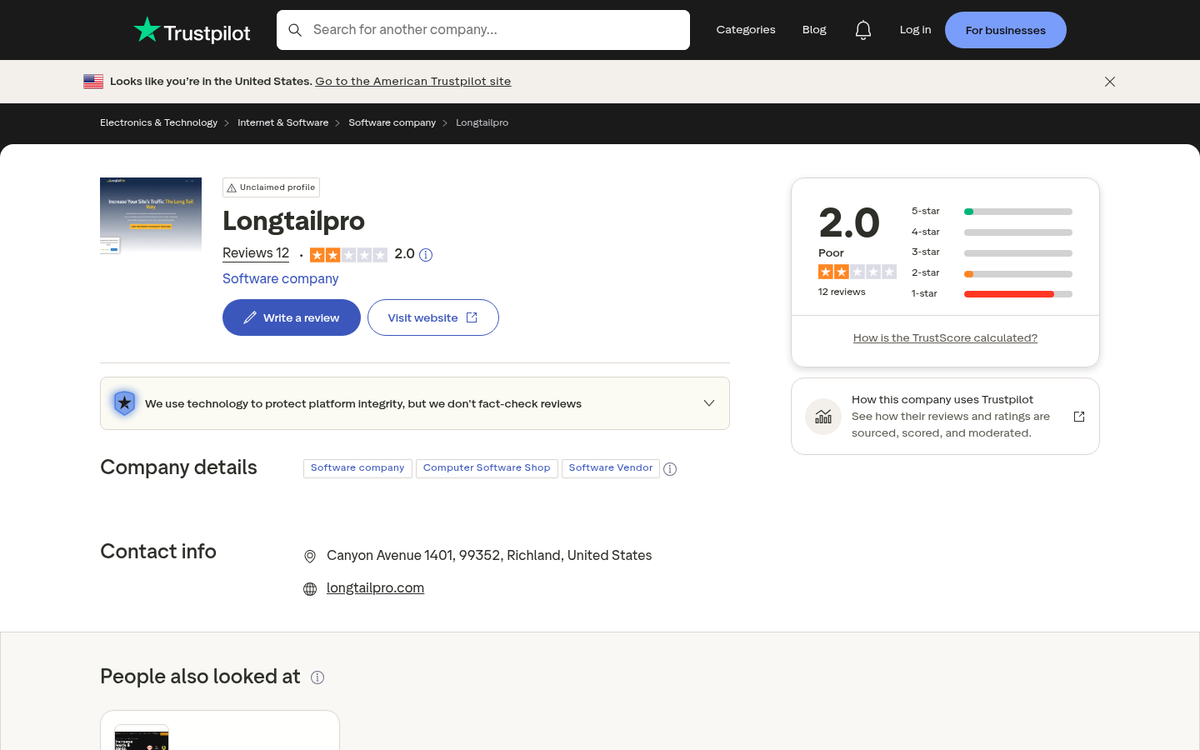Image resolution: width=1200 pixels, height=750 pixels.
Task: Click the notification bell icon
Action: (x=863, y=29)
